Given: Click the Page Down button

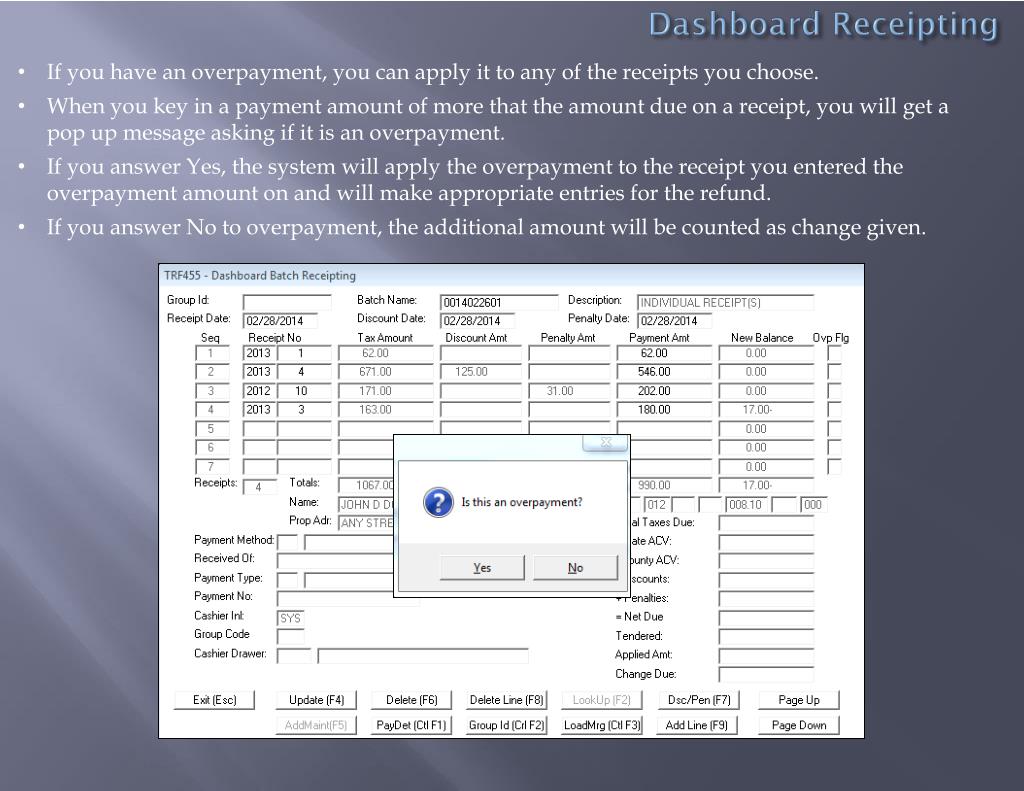Looking at the screenshot, I should pyautogui.click(x=799, y=725).
